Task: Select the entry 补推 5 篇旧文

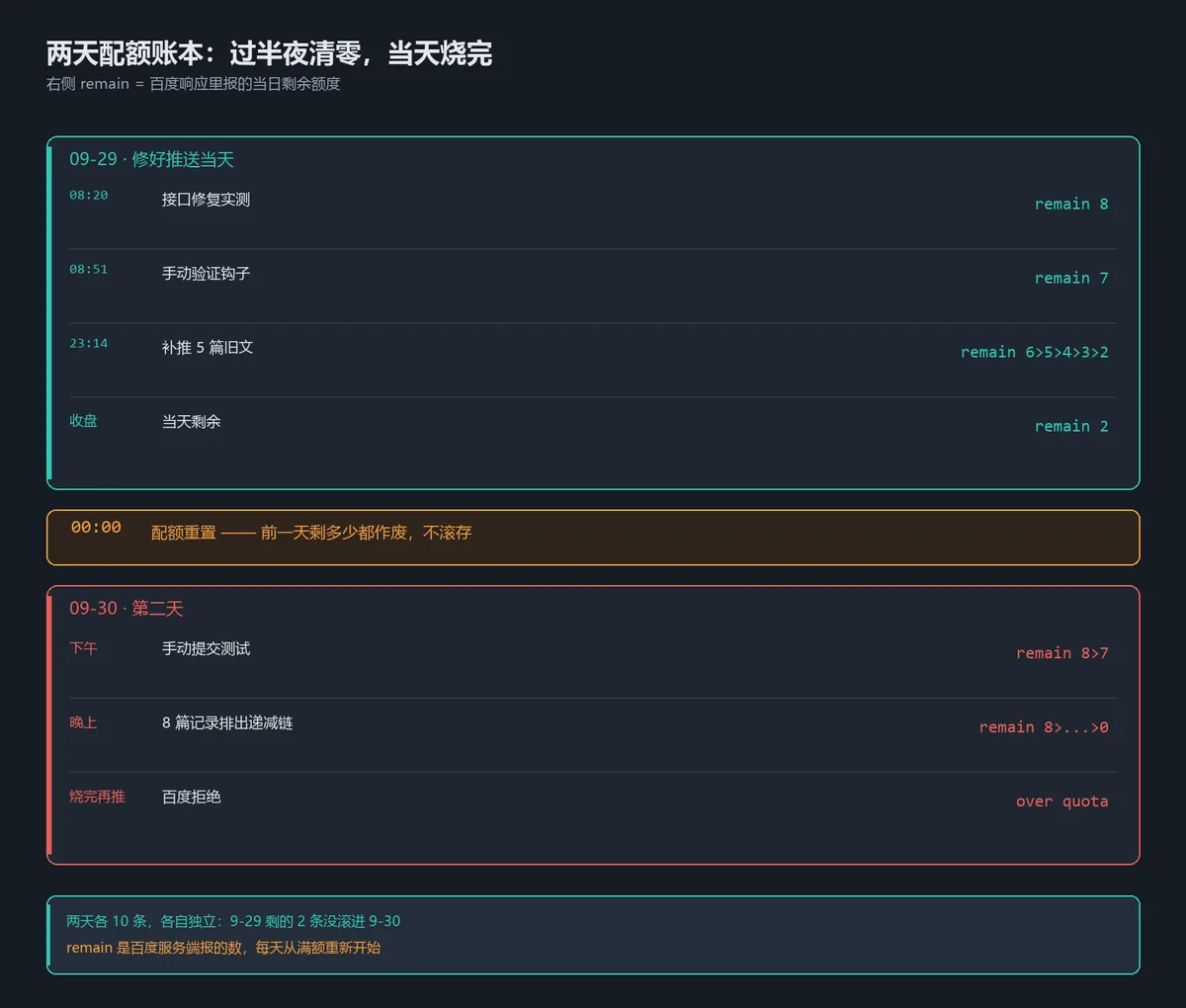Action: 208,348
